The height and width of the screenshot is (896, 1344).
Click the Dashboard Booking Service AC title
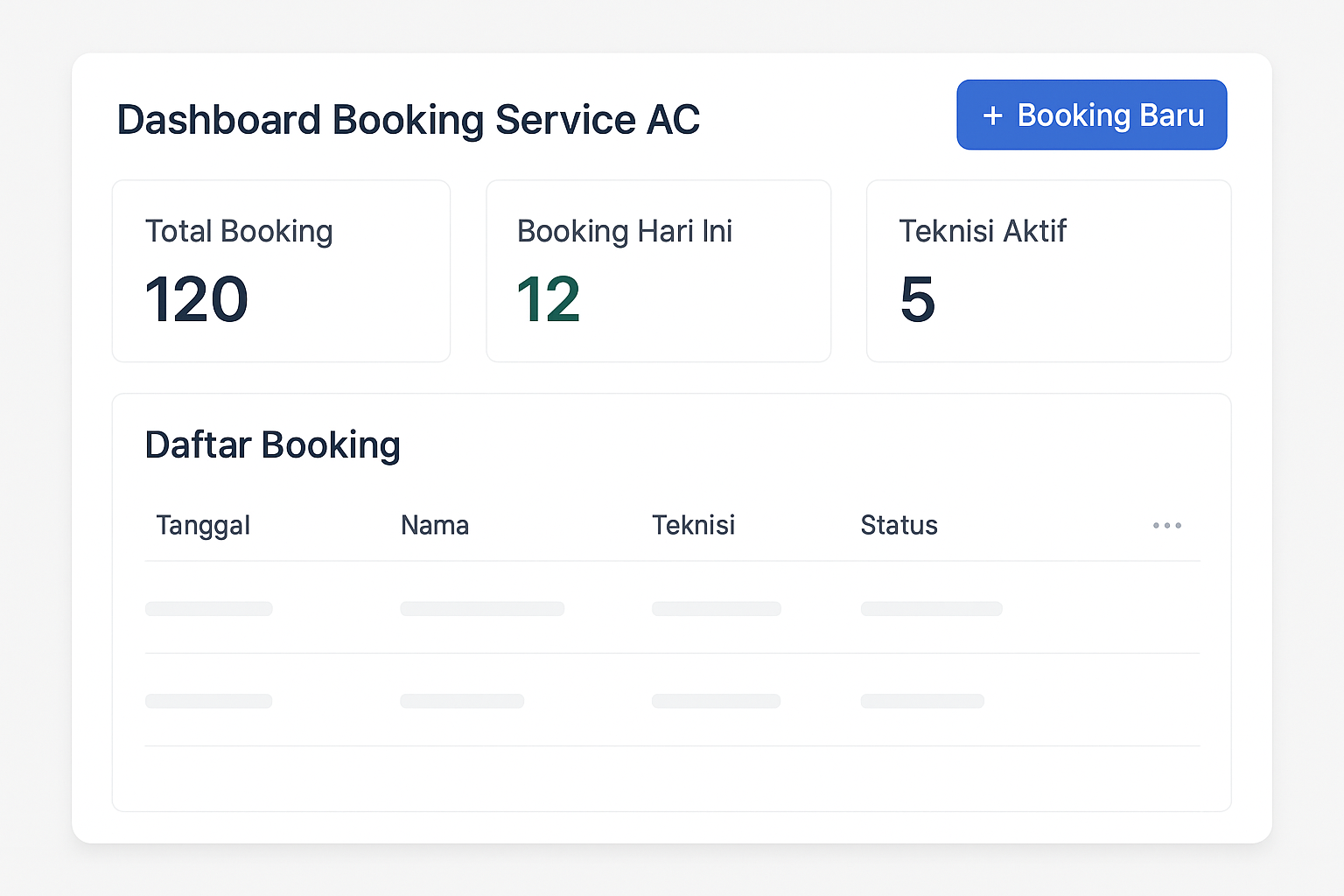coord(408,120)
